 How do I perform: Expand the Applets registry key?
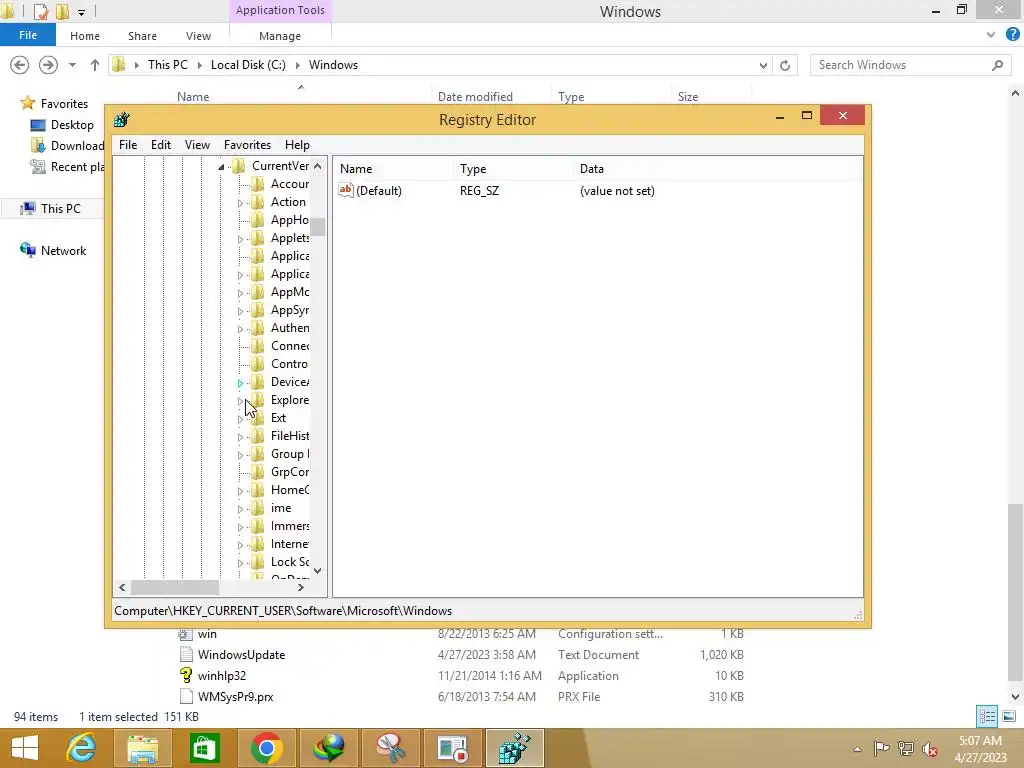pyautogui.click(x=240, y=239)
